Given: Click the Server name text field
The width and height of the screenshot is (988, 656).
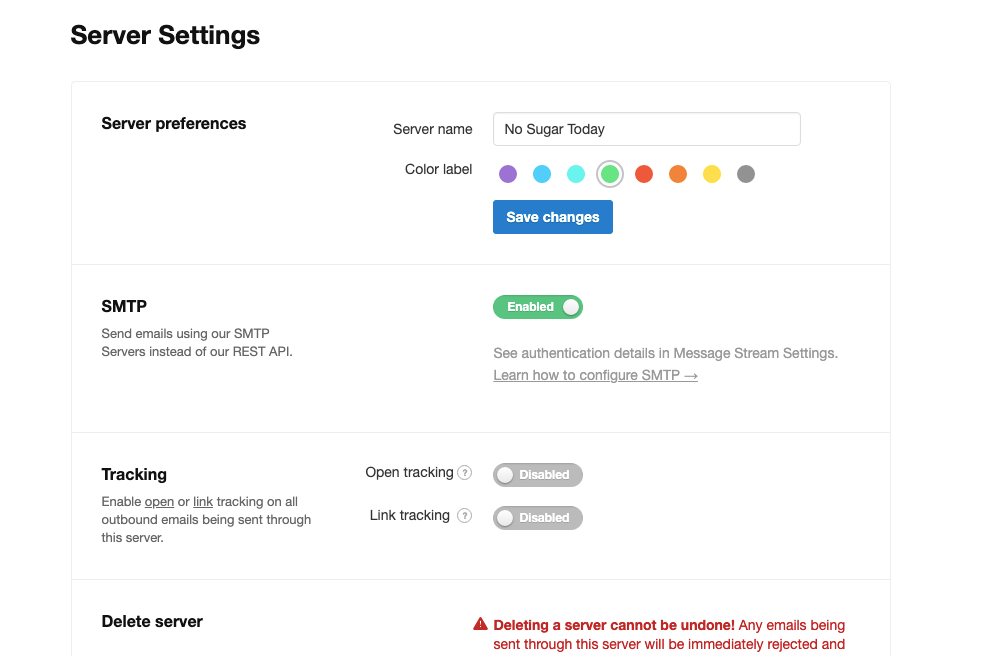Looking at the screenshot, I should point(646,129).
